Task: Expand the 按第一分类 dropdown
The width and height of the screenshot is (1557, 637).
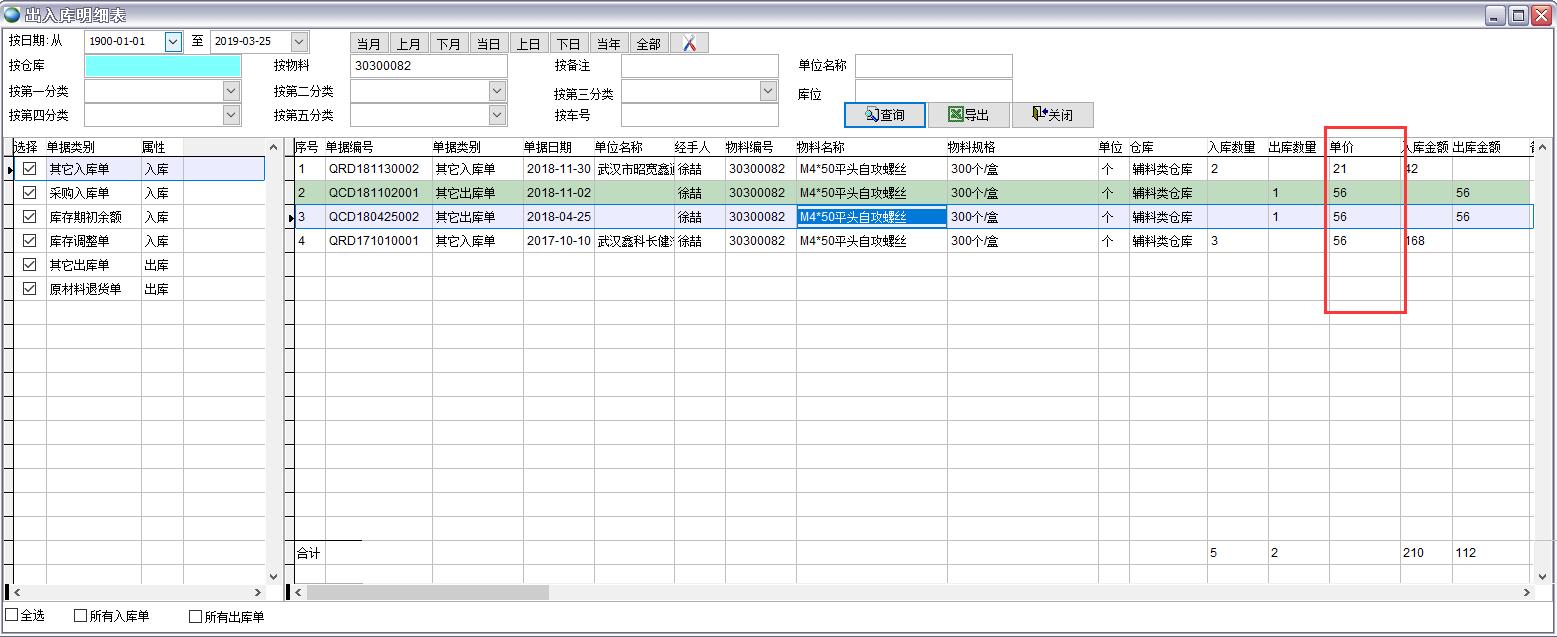Action: (x=231, y=91)
